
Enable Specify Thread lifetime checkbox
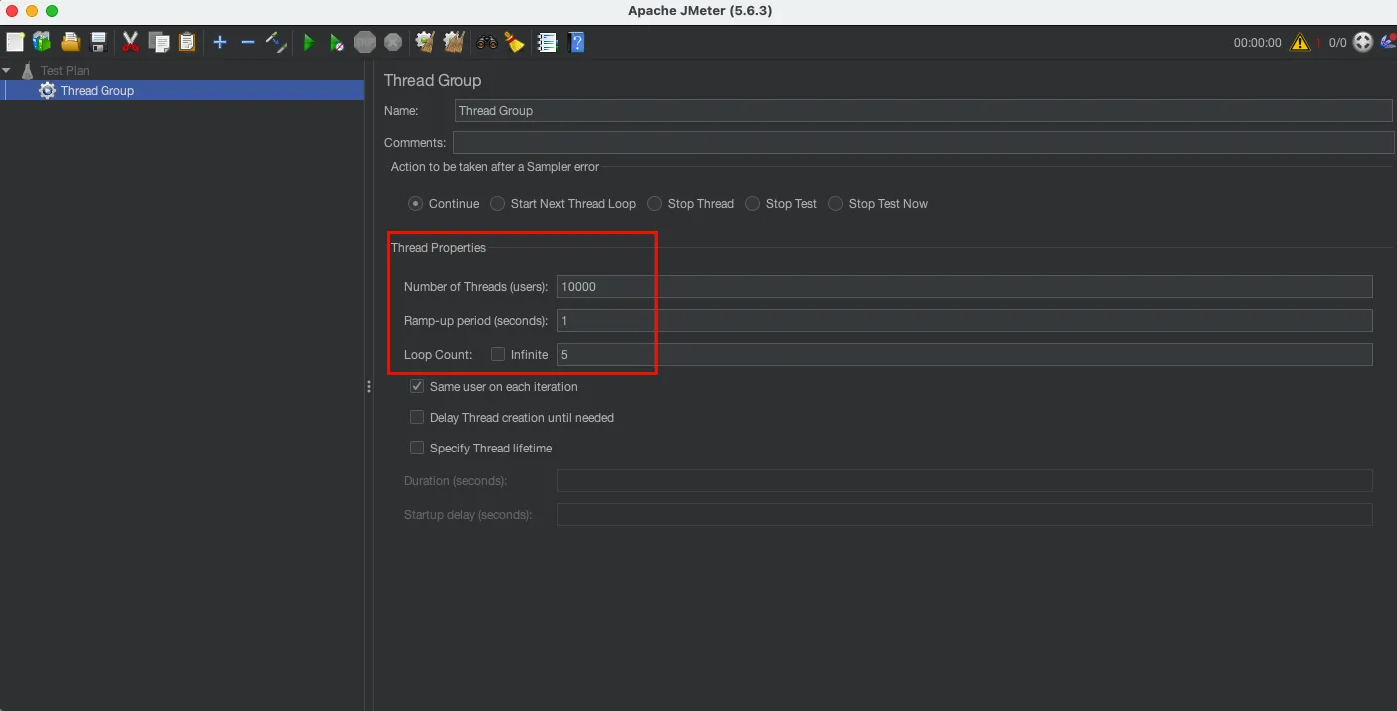click(417, 447)
